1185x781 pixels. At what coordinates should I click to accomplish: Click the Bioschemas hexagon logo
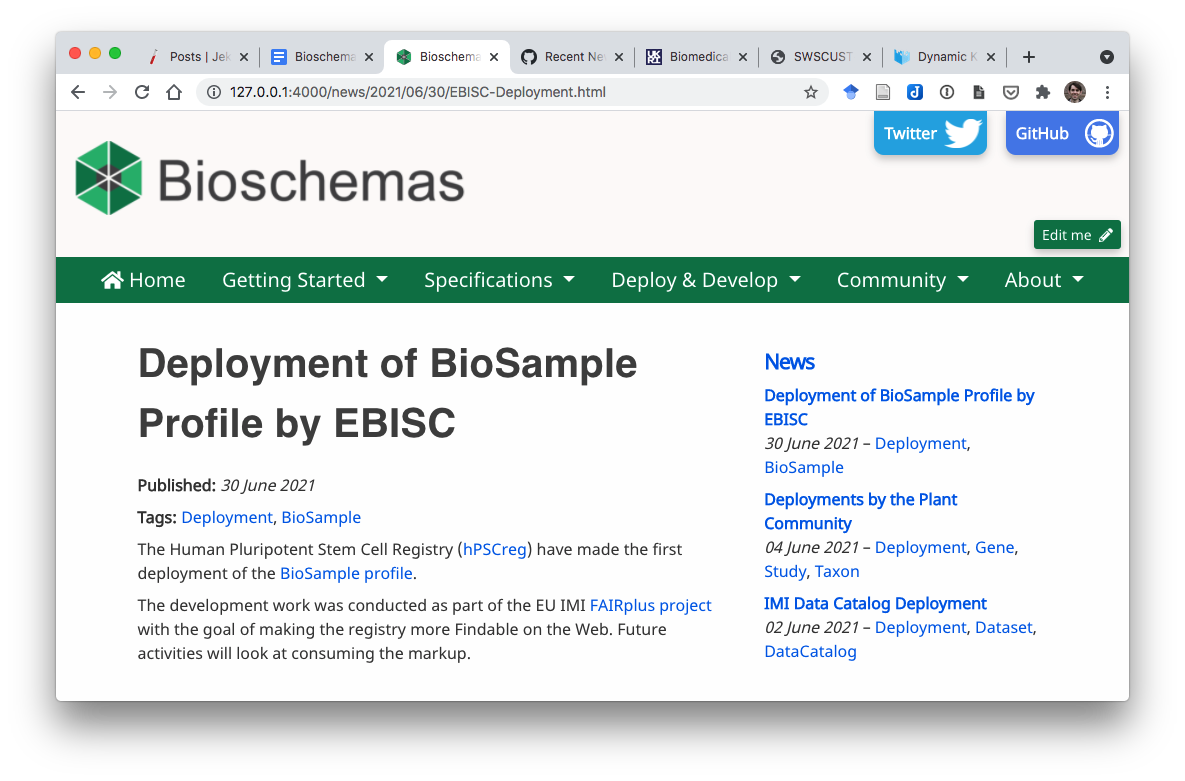(109, 178)
